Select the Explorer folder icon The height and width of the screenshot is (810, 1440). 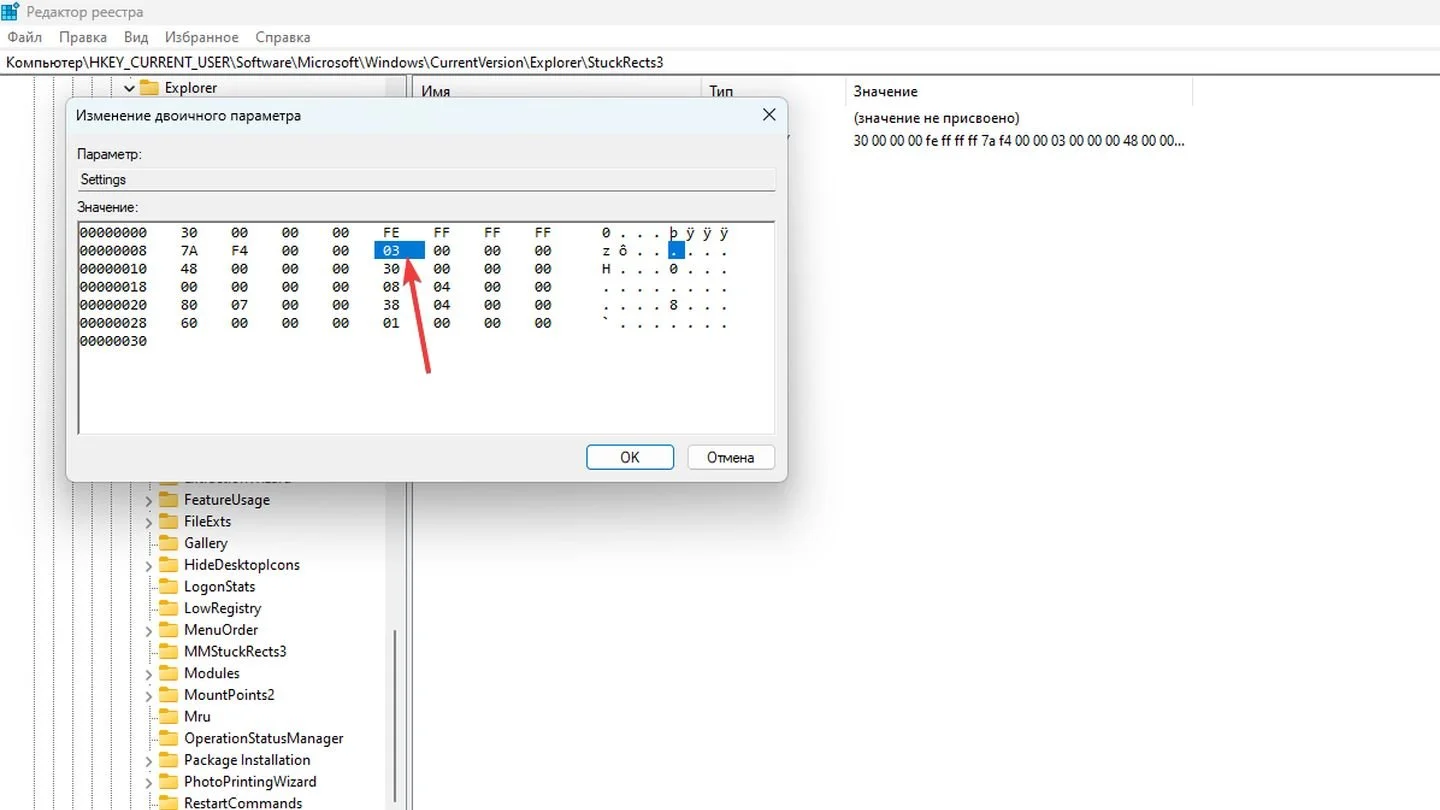tap(150, 88)
